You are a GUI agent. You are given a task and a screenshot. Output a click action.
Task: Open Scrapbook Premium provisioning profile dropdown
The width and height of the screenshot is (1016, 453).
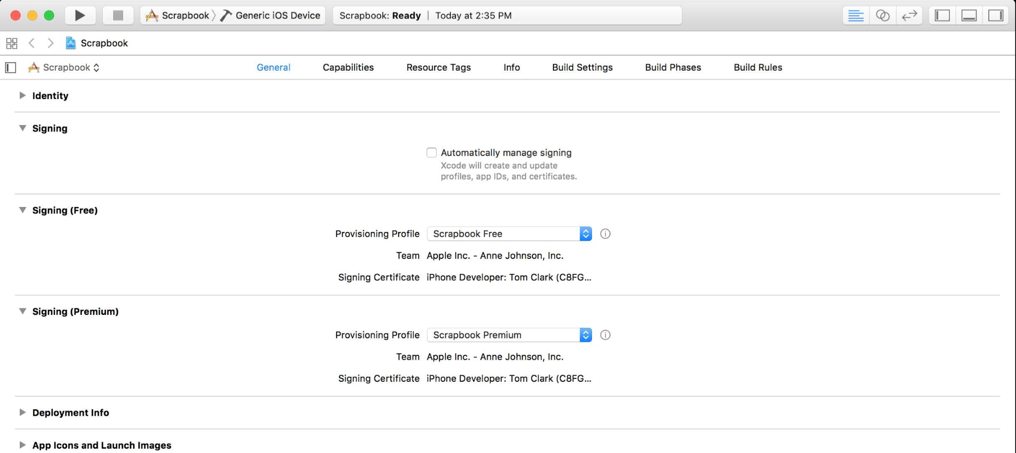pyautogui.click(x=509, y=335)
